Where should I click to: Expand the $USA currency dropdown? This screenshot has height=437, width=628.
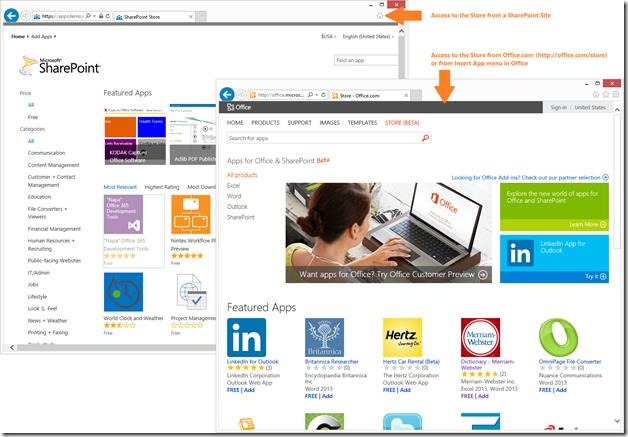(x=328, y=36)
